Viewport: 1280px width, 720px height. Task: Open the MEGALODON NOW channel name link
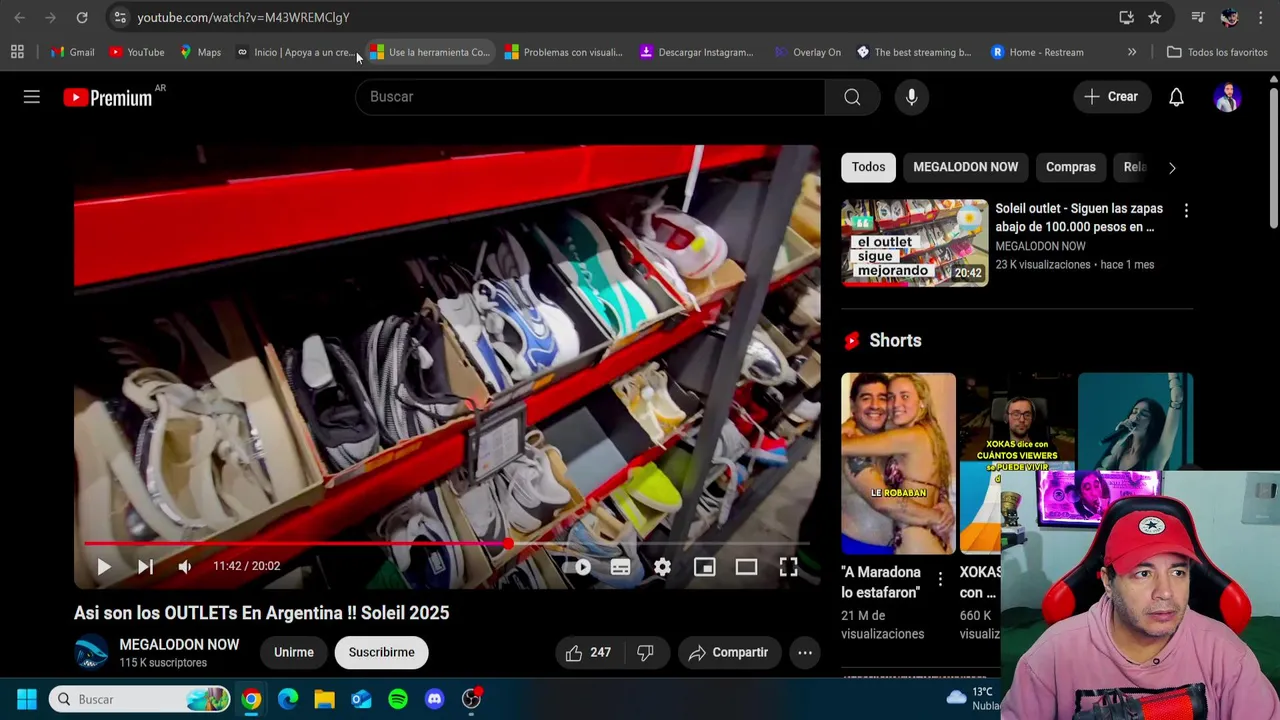[179, 645]
